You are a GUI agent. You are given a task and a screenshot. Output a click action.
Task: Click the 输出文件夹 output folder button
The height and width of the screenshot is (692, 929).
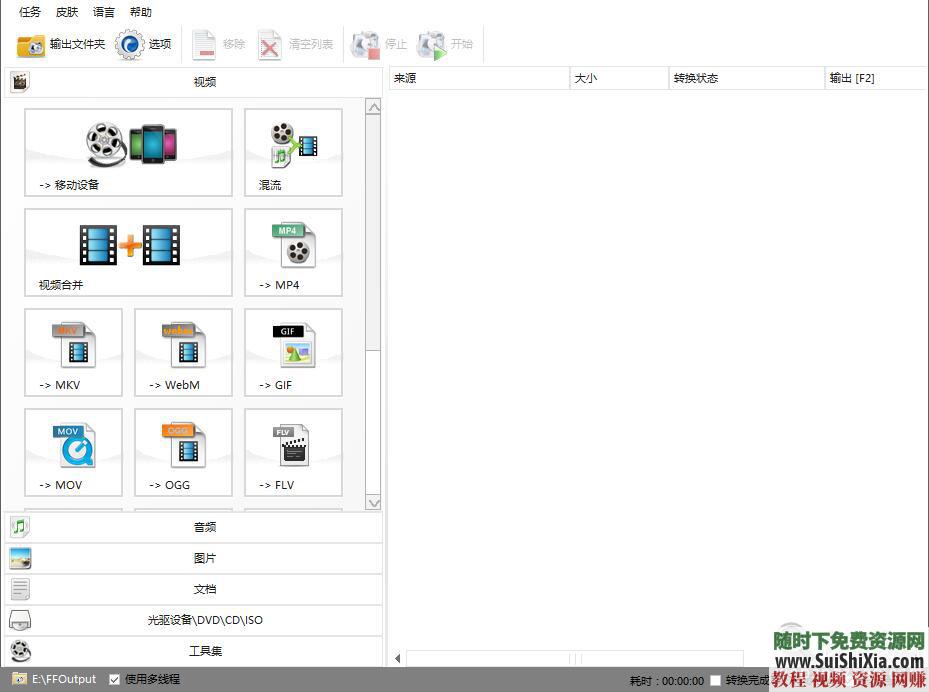pos(61,45)
